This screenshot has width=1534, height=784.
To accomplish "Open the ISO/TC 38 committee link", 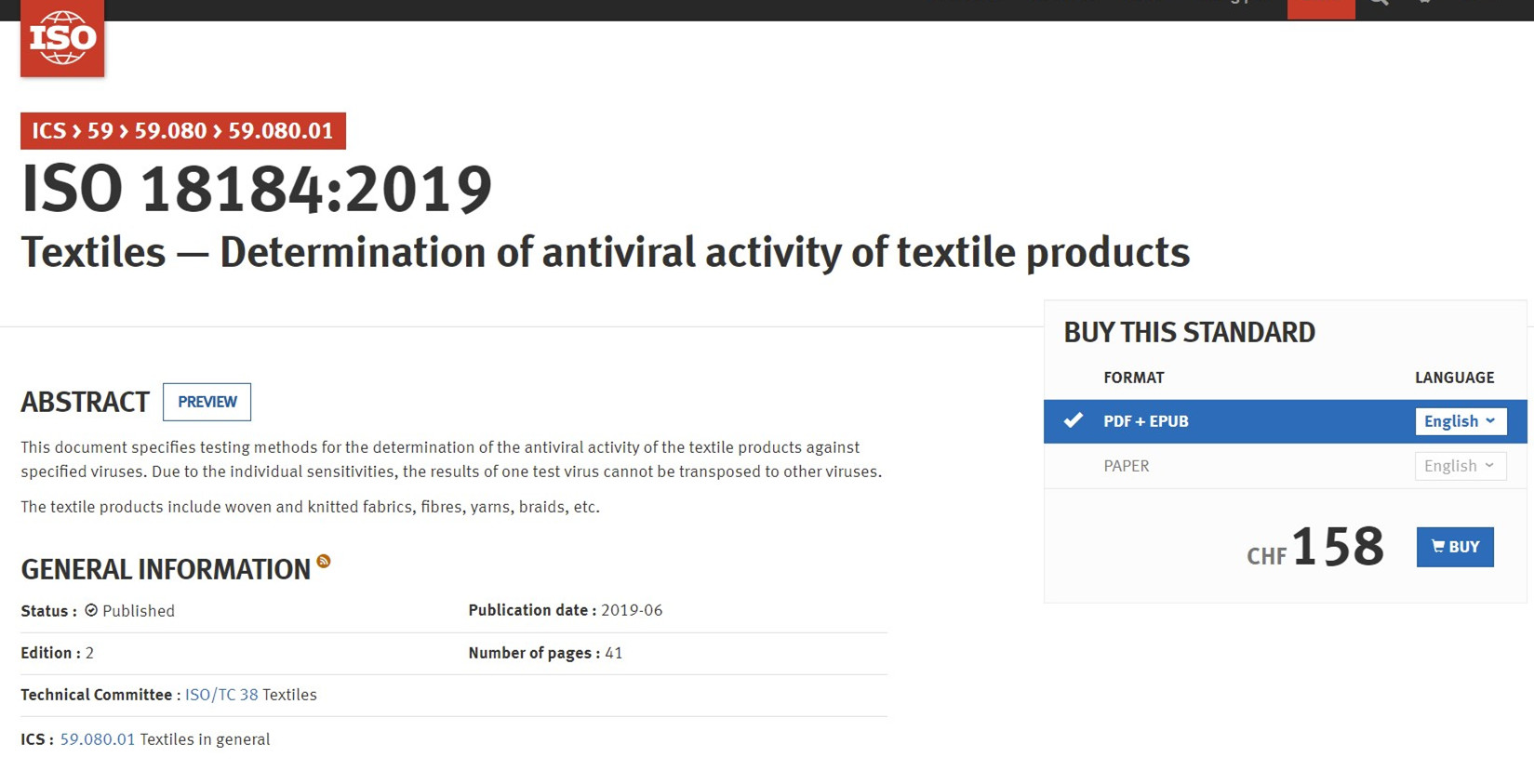I will [221, 695].
